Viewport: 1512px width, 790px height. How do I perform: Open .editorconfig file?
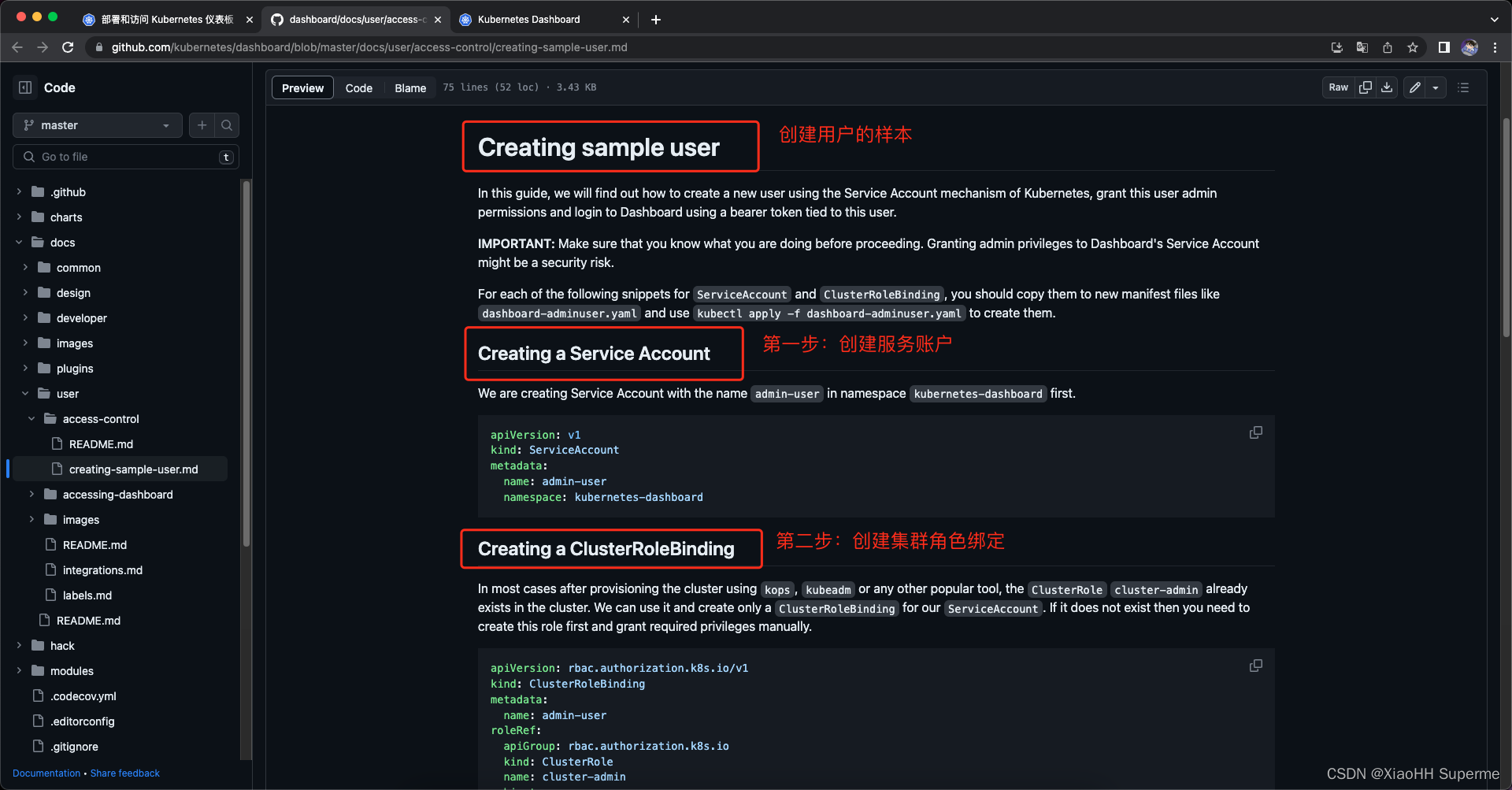coord(82,721)
